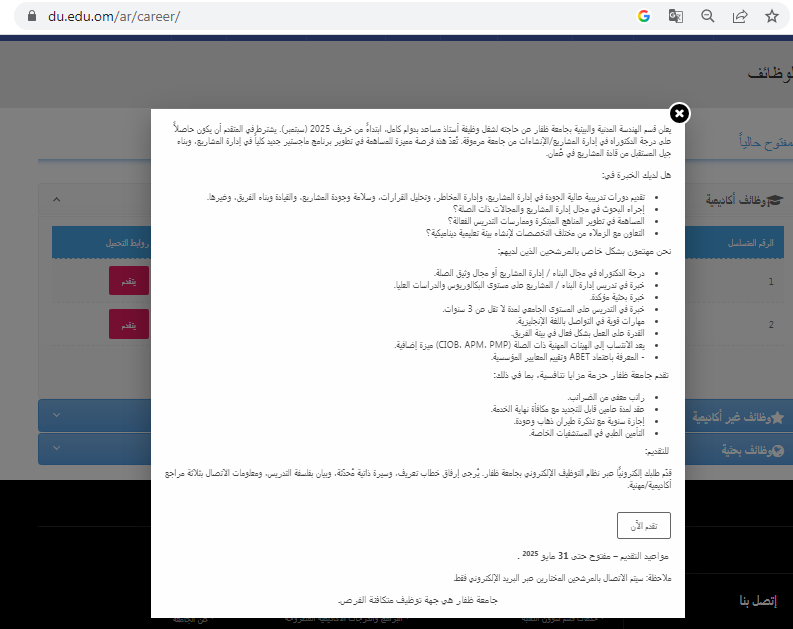This screenshot has width=793, height=629.
Task: Expand the وظائف بحثية section chevron
Action: 56,450
